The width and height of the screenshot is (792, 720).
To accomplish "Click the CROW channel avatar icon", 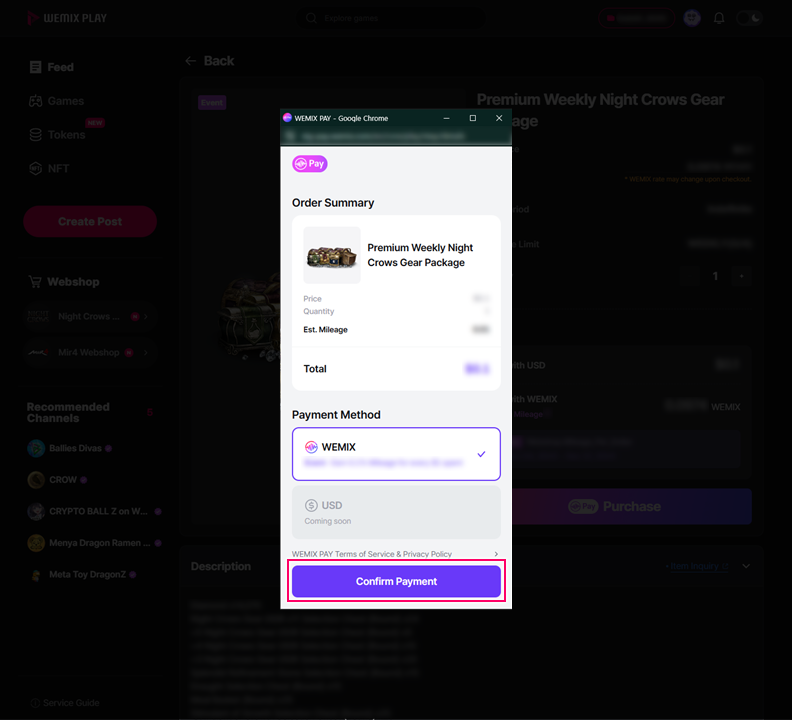I will pos(36,479).
